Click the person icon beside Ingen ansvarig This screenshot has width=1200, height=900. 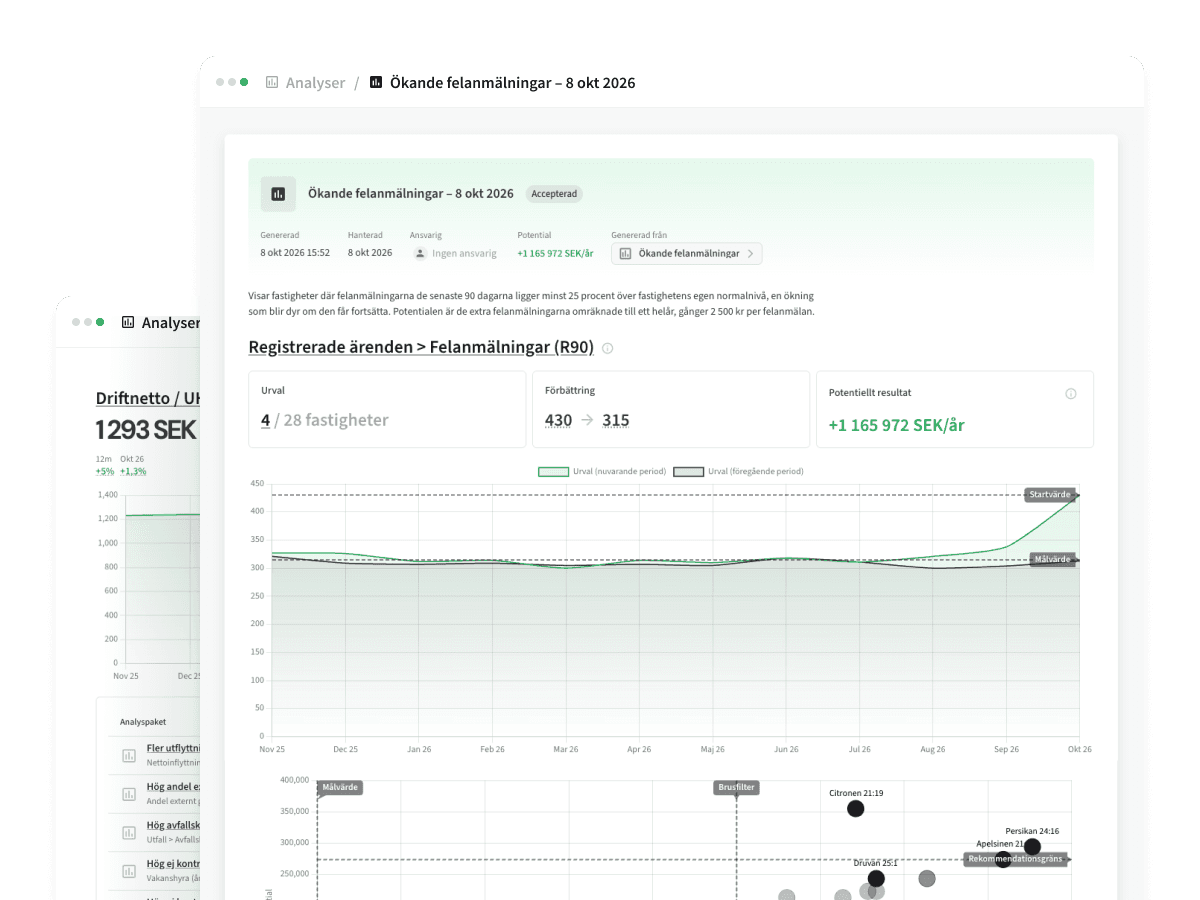pos(421,254)
